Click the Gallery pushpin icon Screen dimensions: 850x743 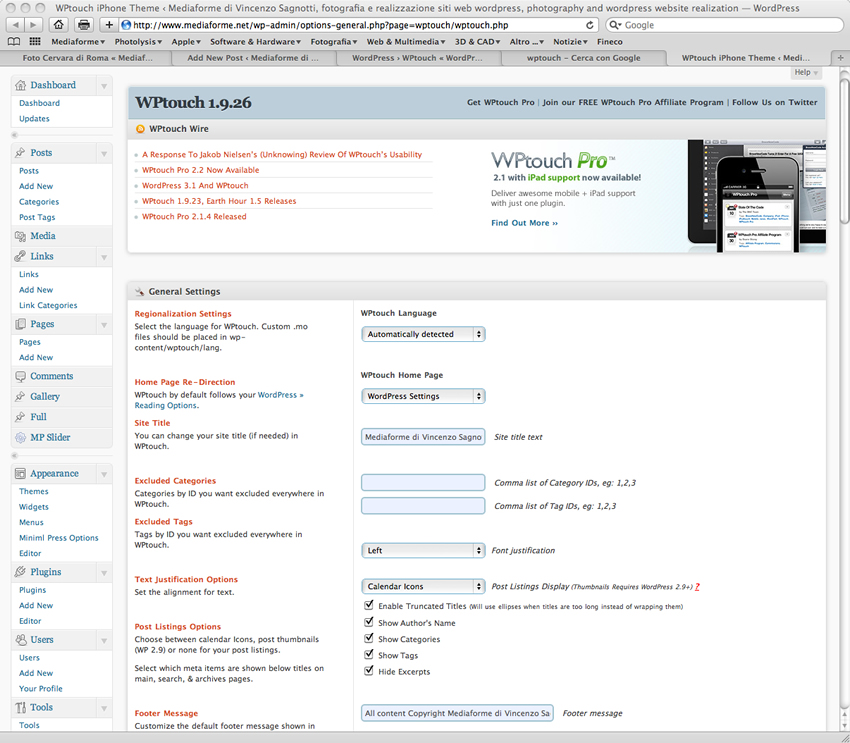[21, 397]
